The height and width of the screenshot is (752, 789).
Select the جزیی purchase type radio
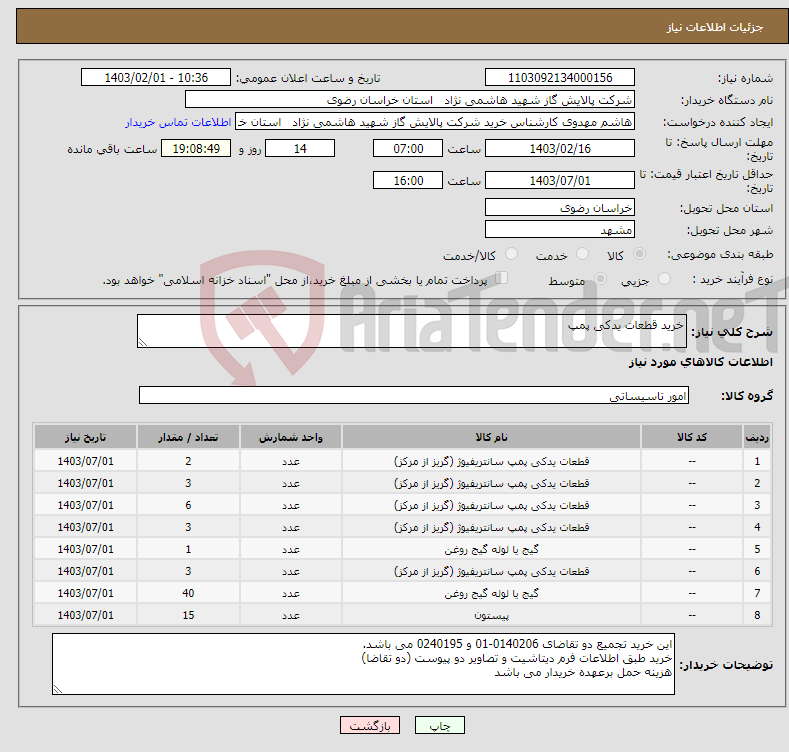[x=664, y=278]
